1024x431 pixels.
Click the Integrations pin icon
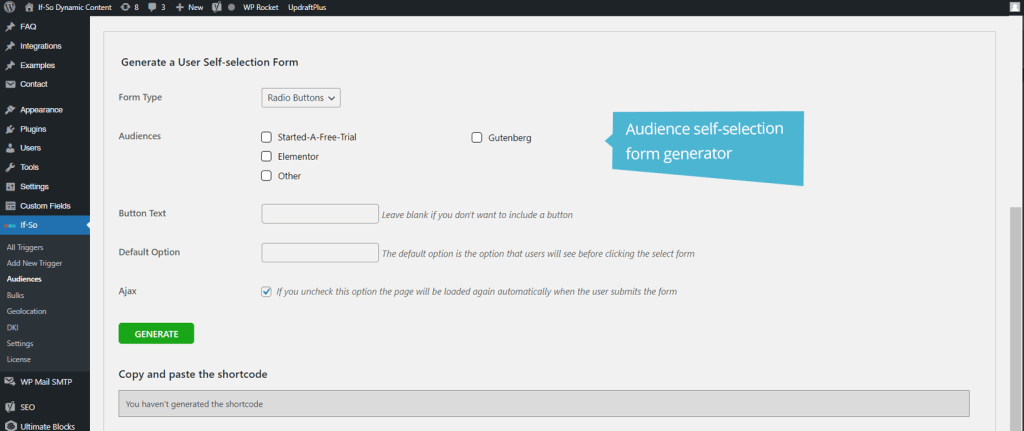[10, 46]
